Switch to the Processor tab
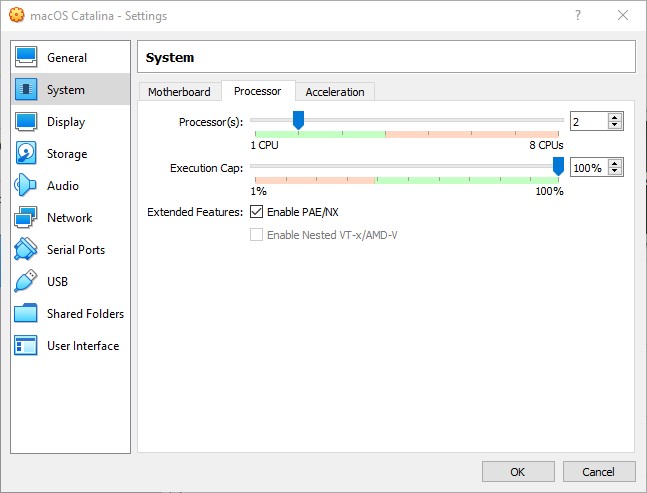 pos(258,91)
